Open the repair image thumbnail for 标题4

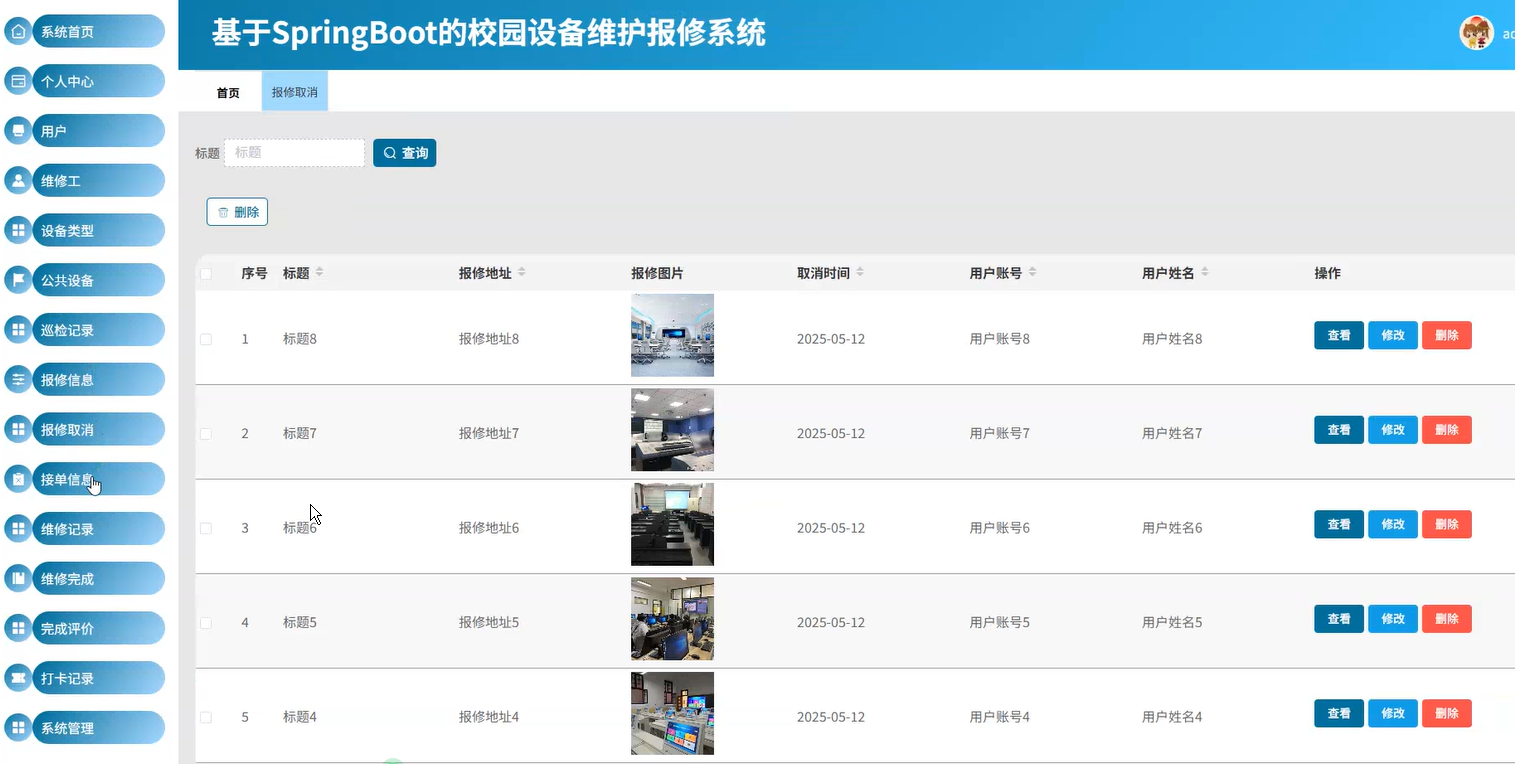[x=672, y=713]
